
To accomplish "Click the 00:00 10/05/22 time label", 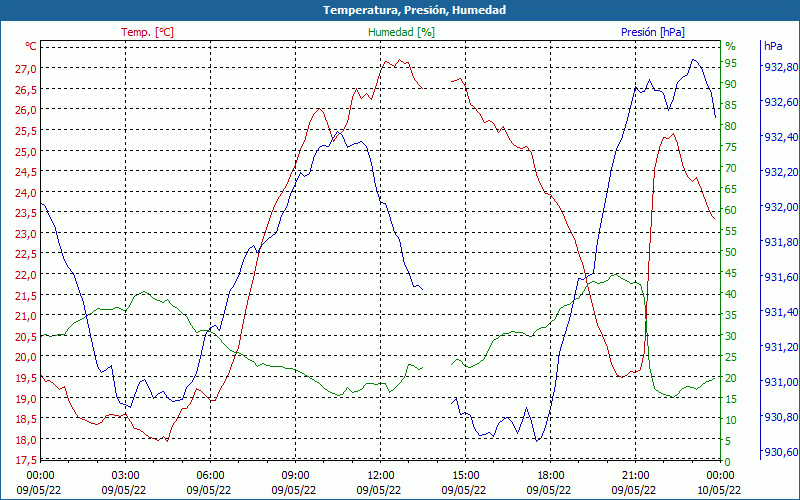I will click(719, 483).
